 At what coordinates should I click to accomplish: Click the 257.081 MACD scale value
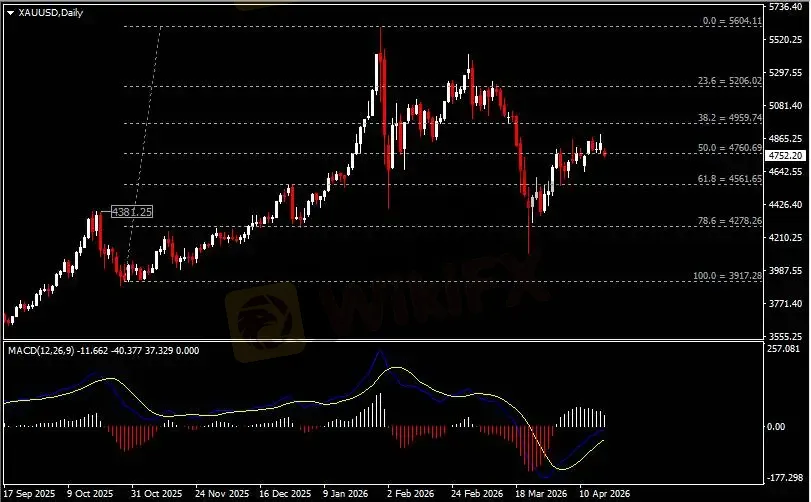(785, 349)
